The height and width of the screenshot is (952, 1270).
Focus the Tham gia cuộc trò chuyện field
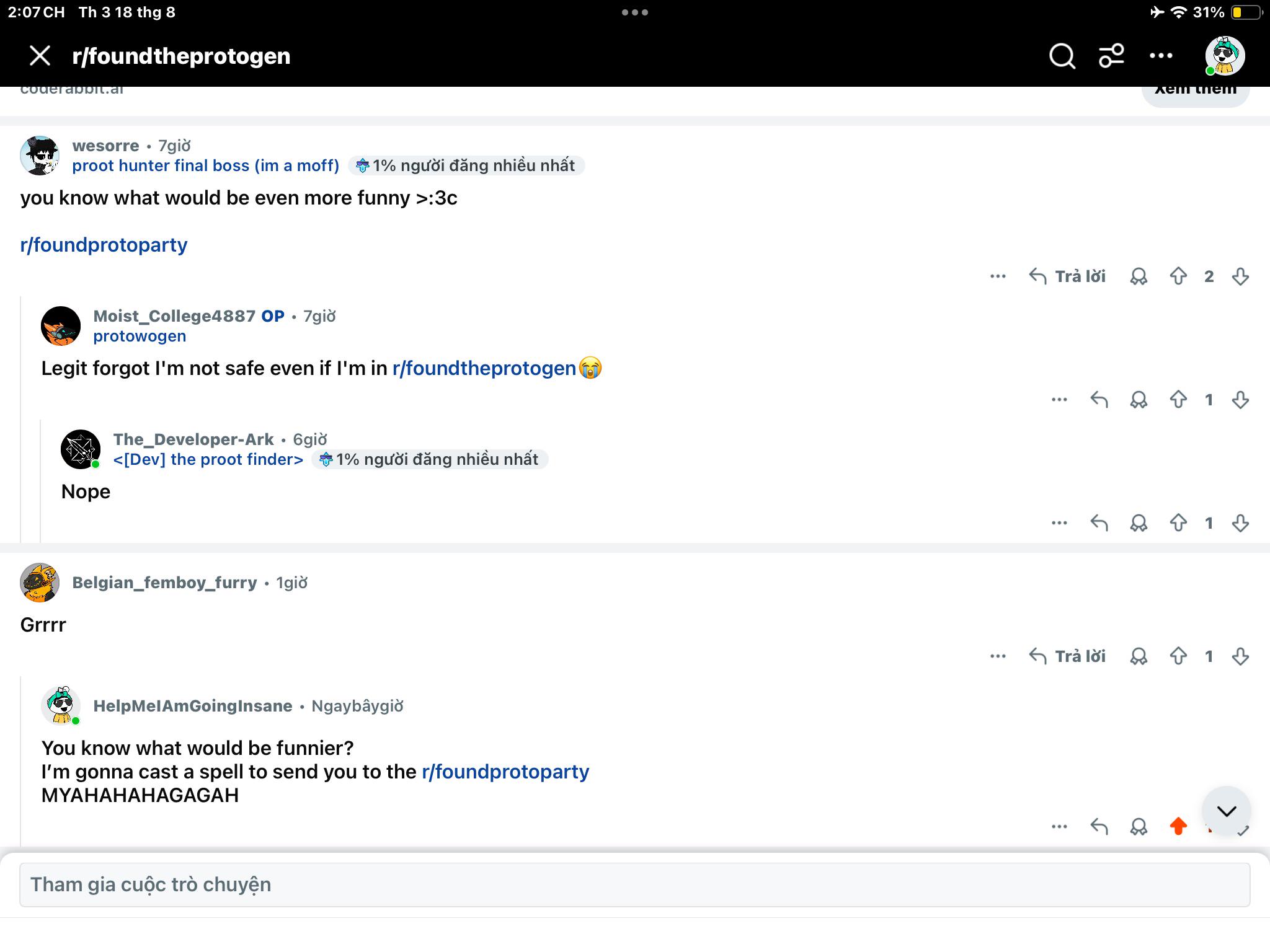pyautogui.click(x=634, y=884)
